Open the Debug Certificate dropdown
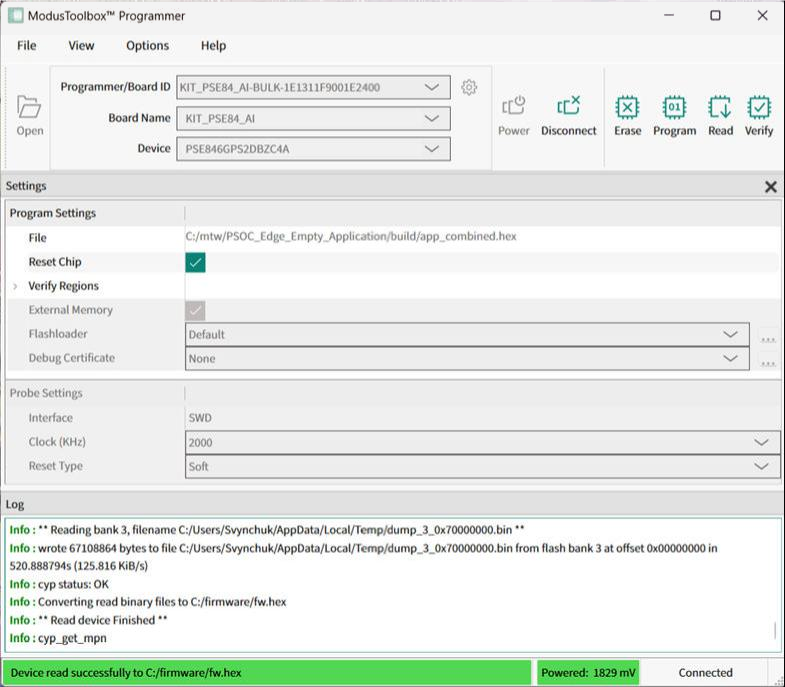 pyautogui.click(x=467, y=359)
